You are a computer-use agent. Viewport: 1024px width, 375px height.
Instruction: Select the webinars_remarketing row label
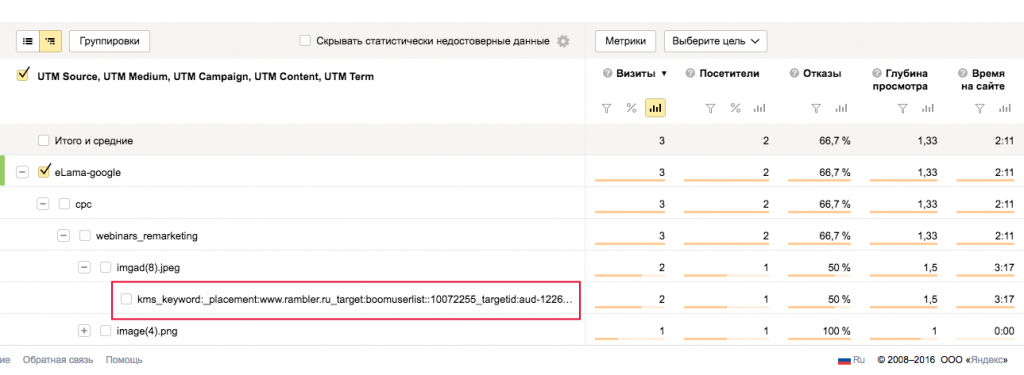pos(146,236)
